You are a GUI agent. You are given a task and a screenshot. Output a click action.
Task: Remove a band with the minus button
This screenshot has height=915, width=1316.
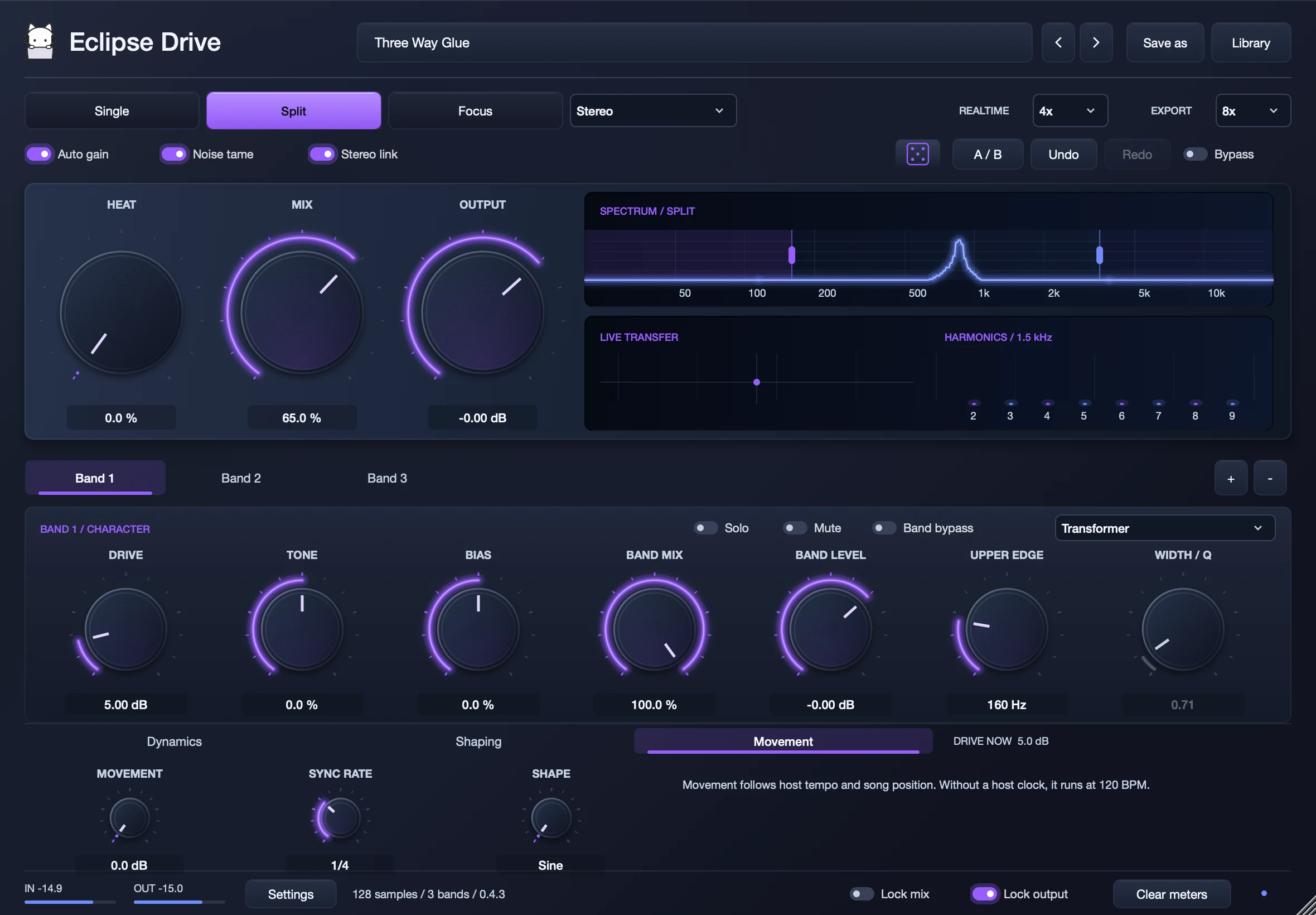click(x=1270, y=478)
